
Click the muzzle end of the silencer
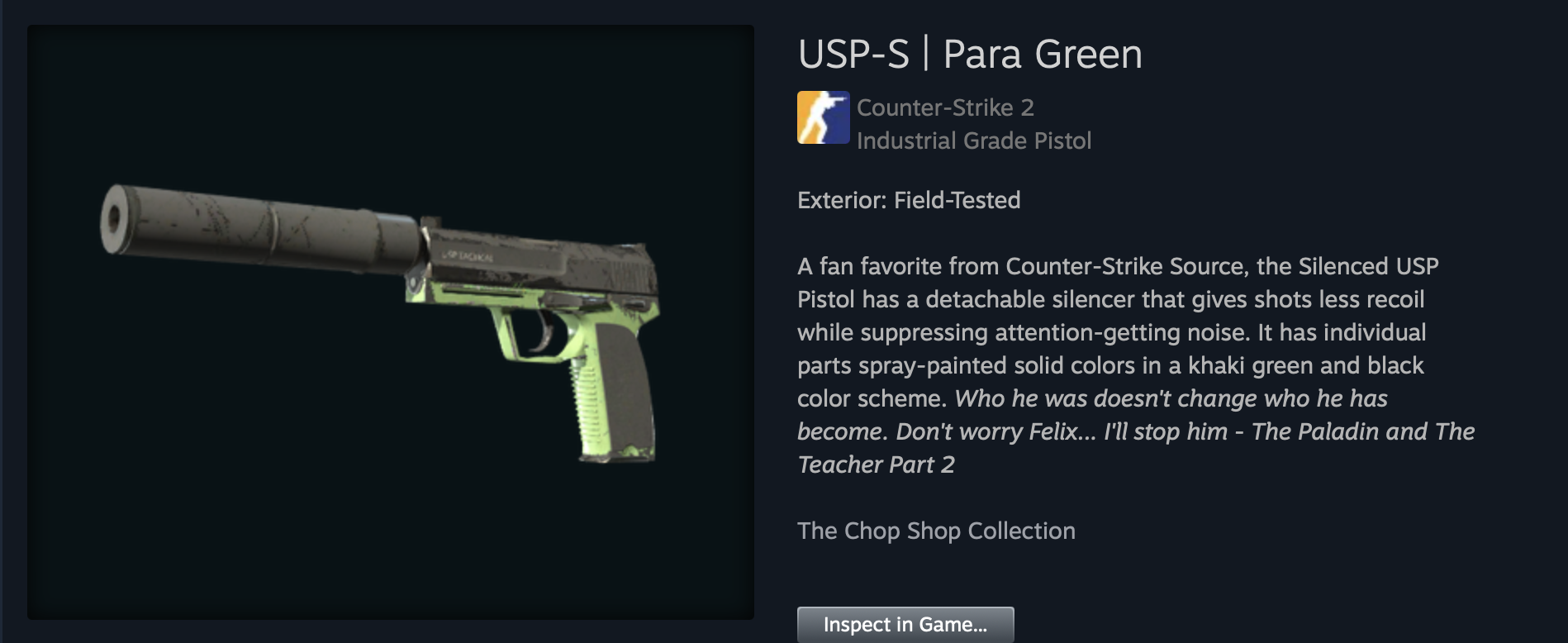pos(114,217)
